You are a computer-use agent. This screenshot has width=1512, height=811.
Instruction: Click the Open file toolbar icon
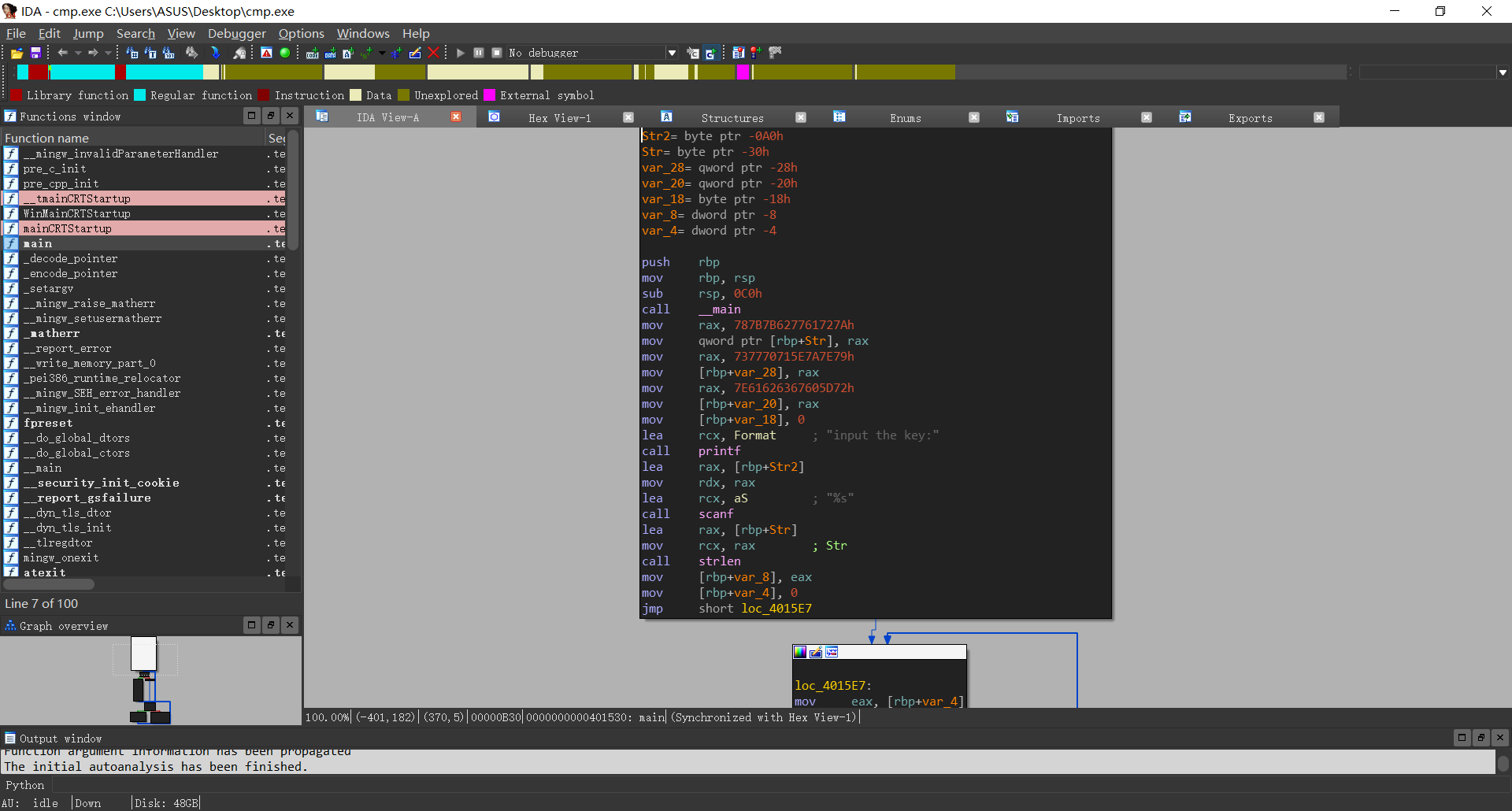click(17, 53)
